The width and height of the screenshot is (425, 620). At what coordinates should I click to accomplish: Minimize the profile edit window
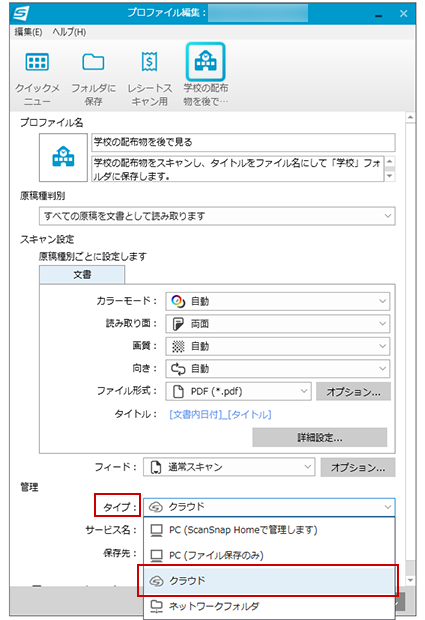point(378,14)
